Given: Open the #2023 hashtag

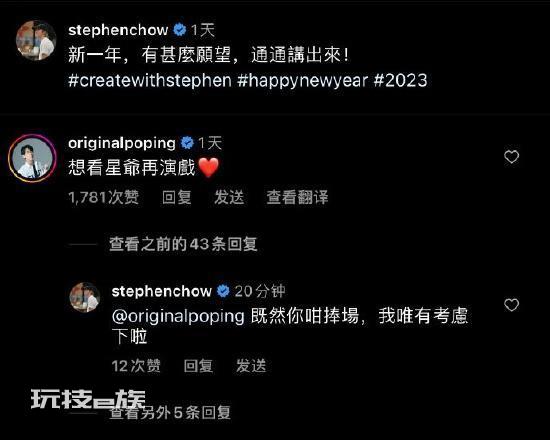Looking at the screenshot, I should pyautogui.click(x=401, y=80).
